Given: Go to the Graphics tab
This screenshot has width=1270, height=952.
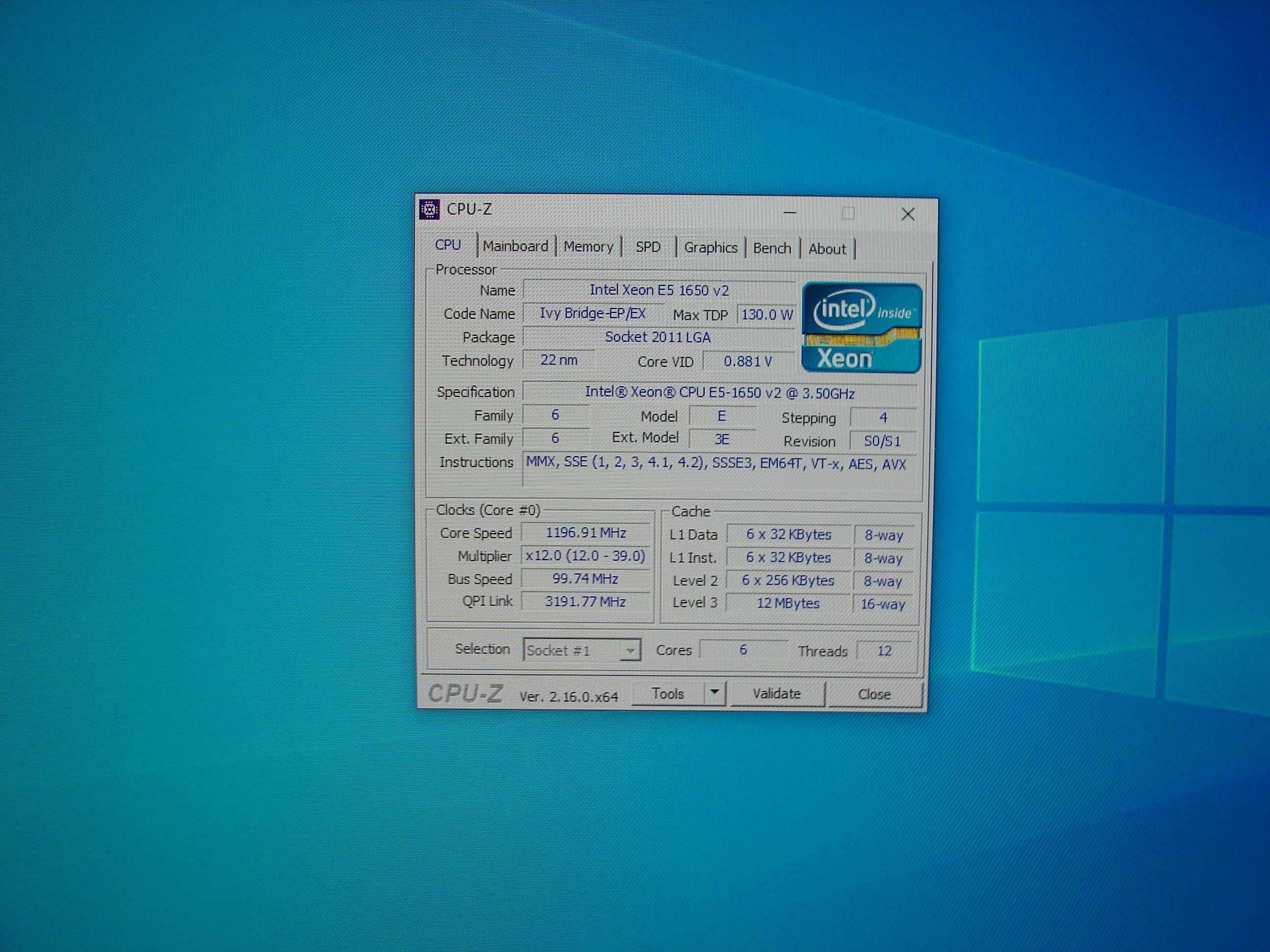Looking at the screenshot, I should coord(710,248).
